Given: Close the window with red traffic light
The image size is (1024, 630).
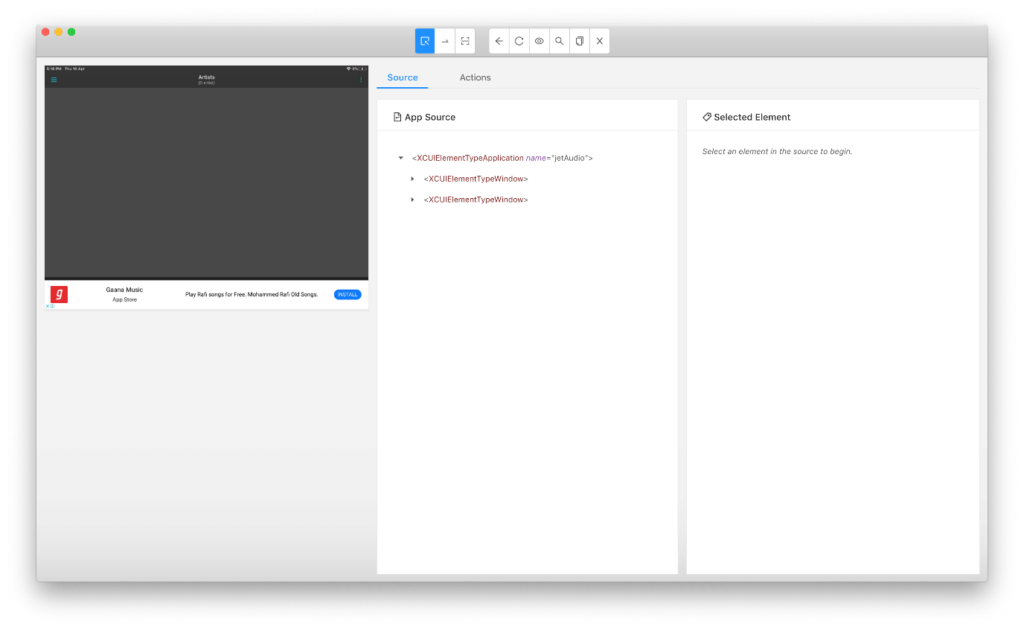Looking at the screenshot, I should [46, 32].
